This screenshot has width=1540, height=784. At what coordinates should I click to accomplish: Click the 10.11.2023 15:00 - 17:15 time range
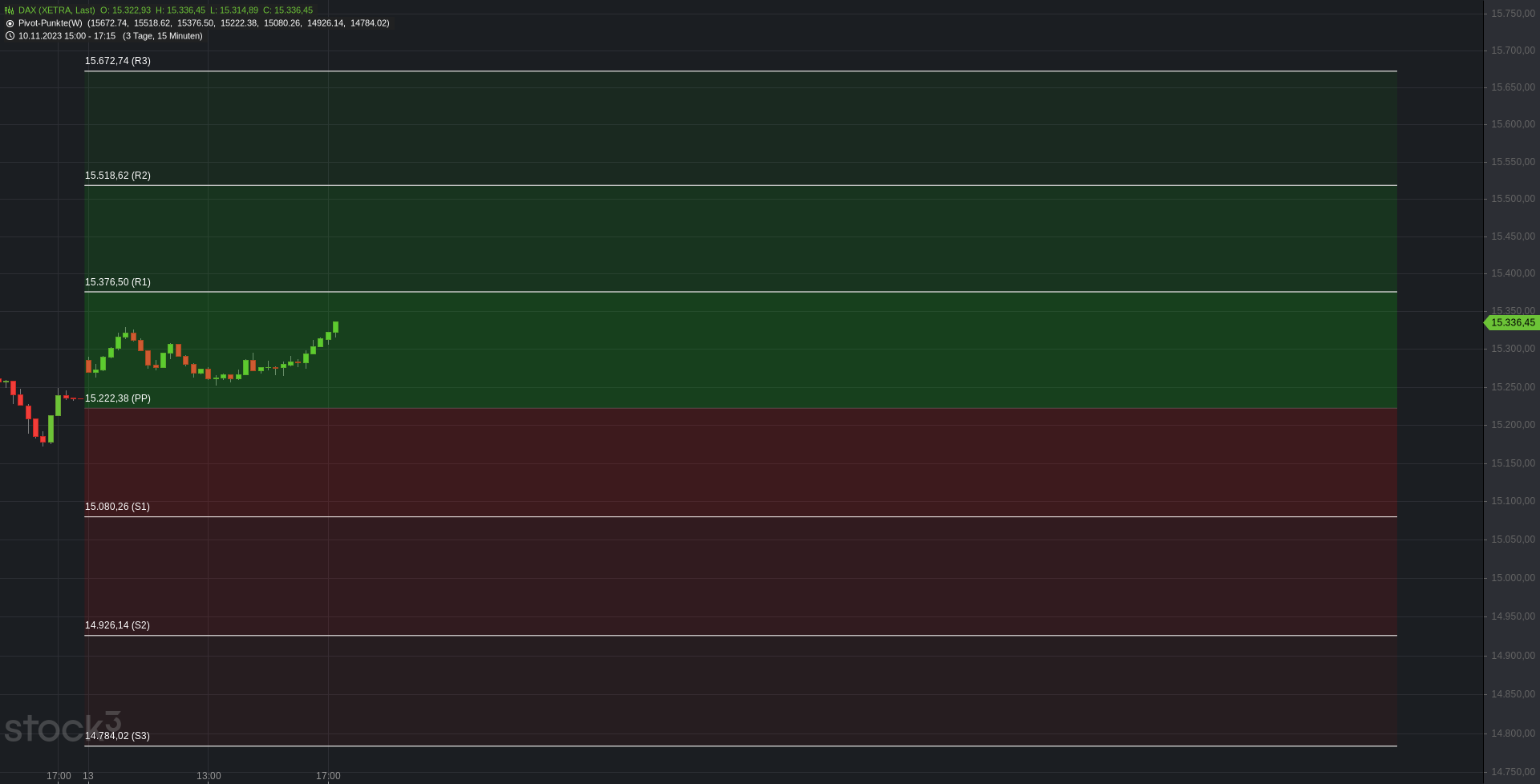pos(67,36)
